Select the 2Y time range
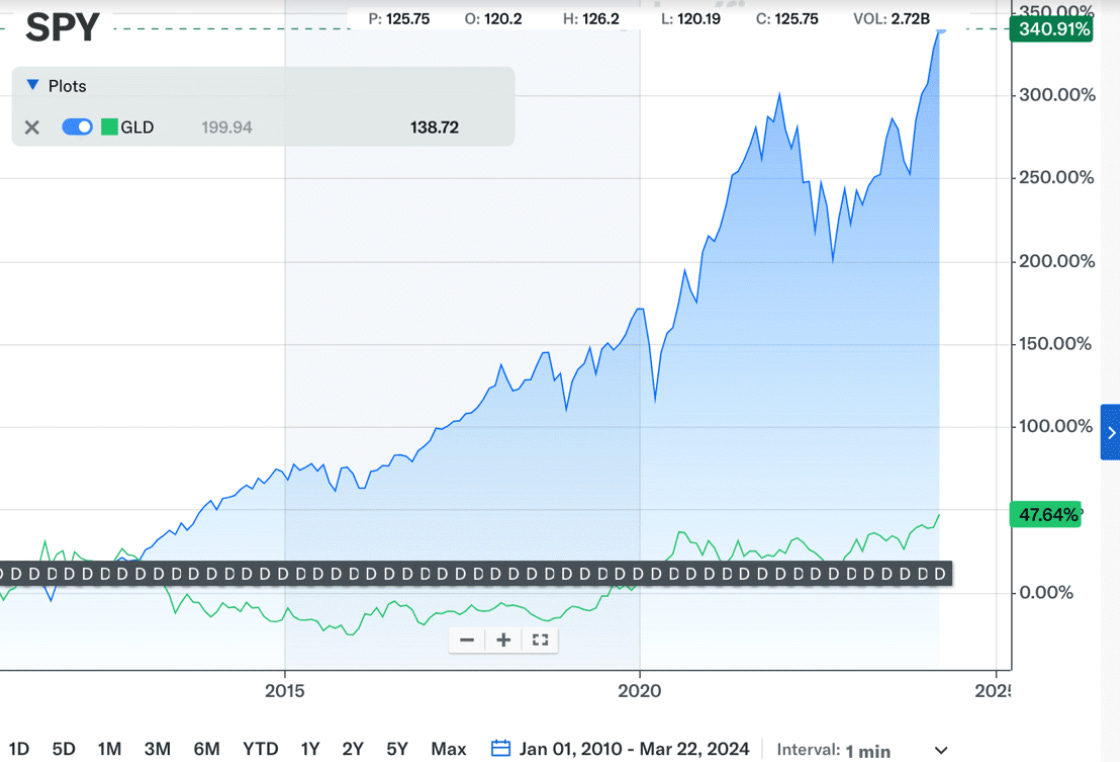Image resolution: width=1120 pixels, height=762 pixels. point(353,748)
